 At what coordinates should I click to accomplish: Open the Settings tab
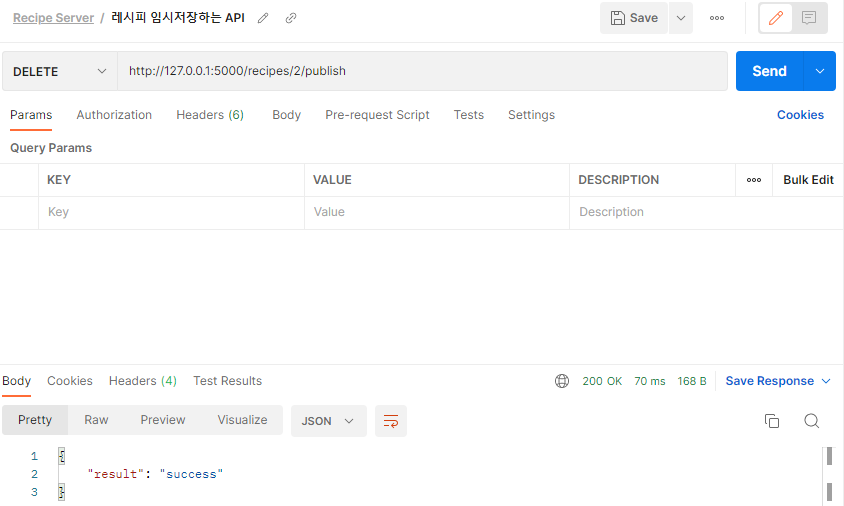click(531, 115)
